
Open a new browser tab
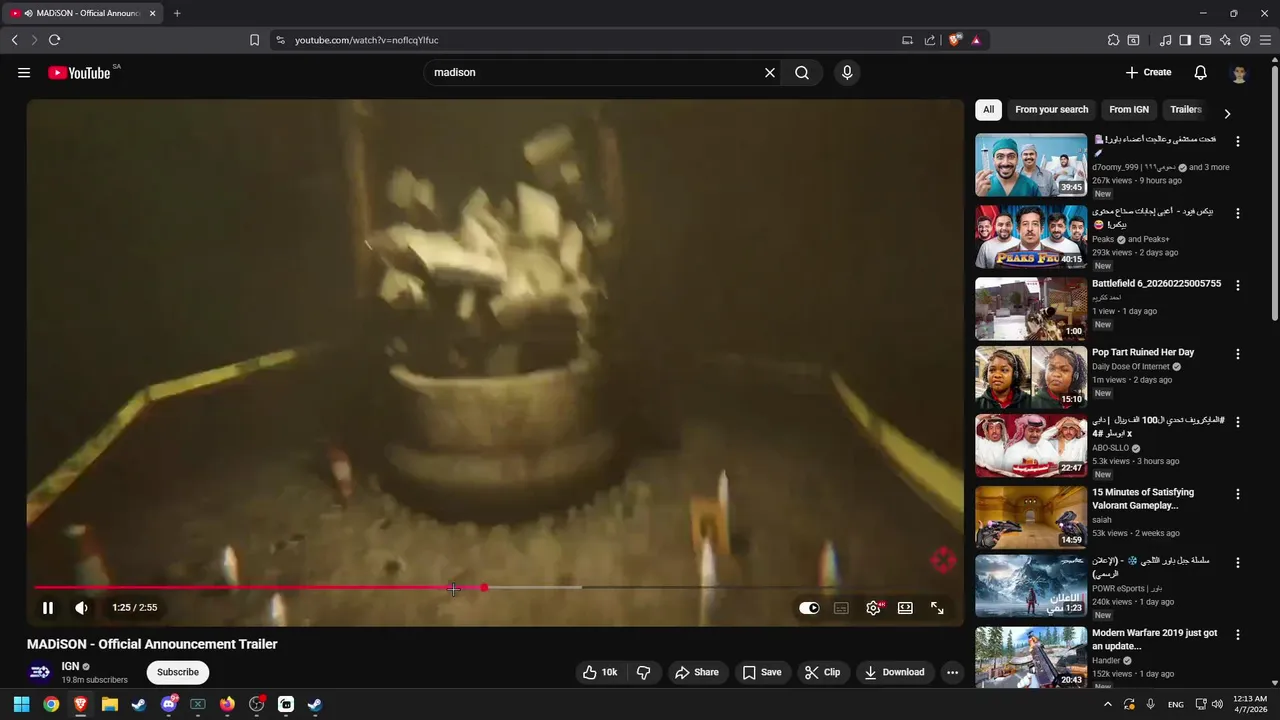click(177, 13)
